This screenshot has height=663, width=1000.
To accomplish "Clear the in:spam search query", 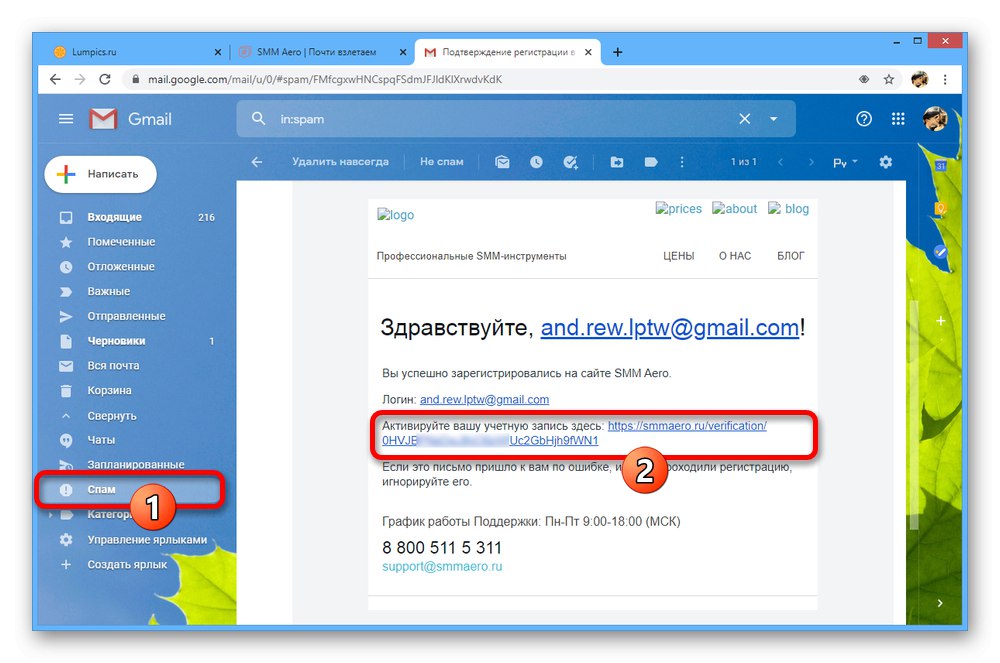I will point(744,119).
